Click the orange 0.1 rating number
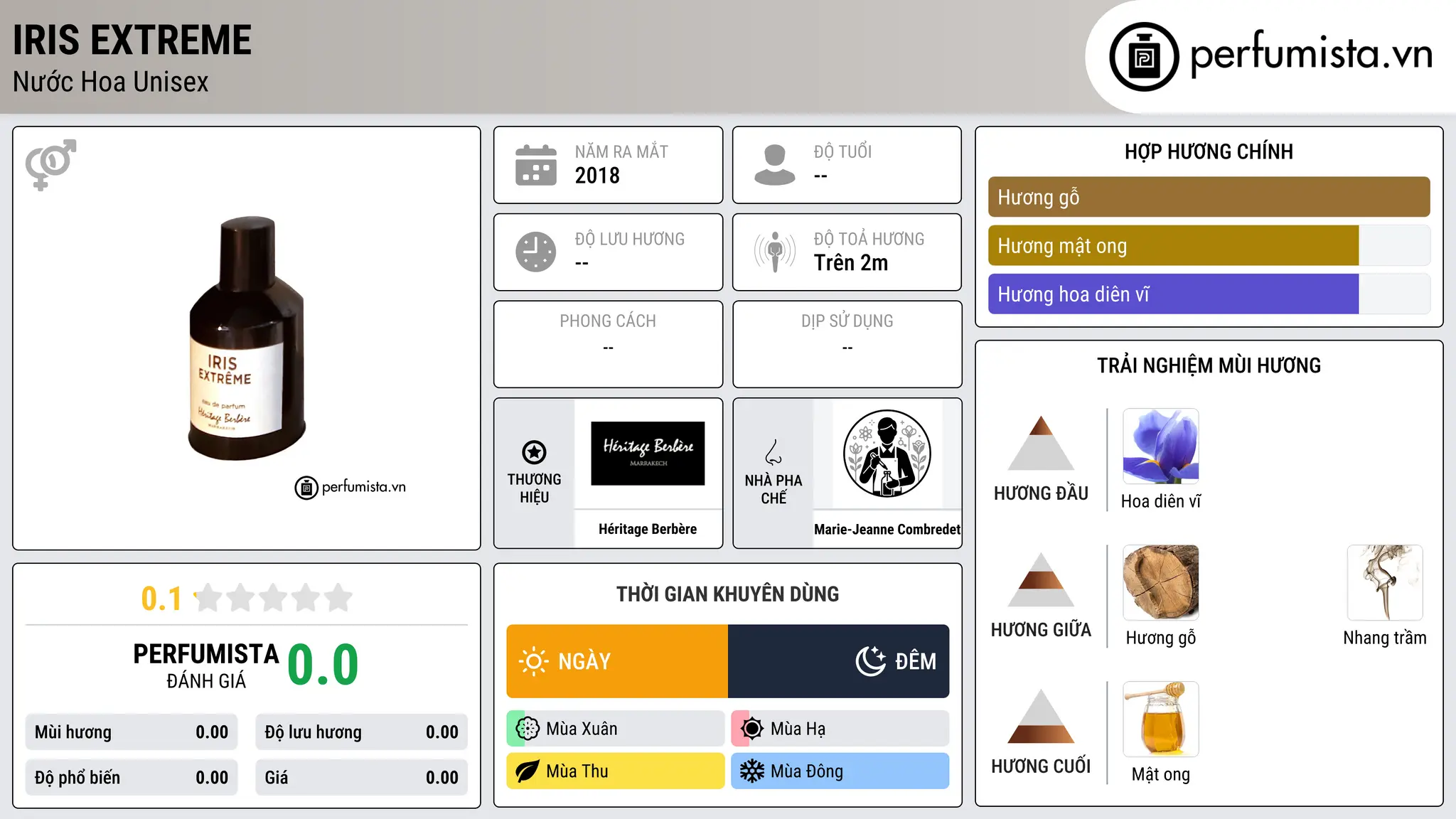The image size is (1456, 819). click(161, 599)
